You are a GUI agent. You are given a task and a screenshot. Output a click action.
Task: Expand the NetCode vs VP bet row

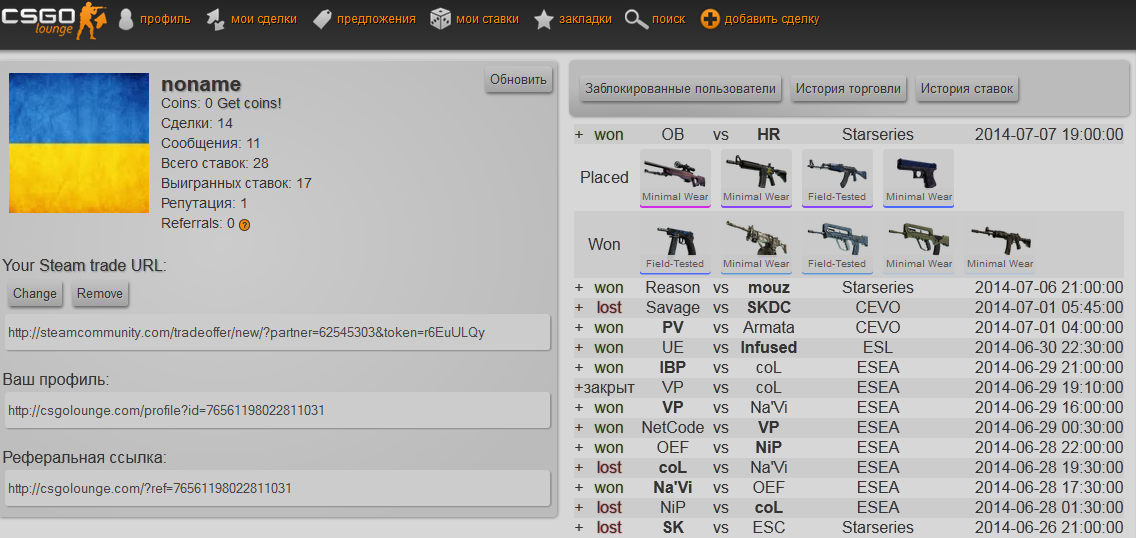579,427
